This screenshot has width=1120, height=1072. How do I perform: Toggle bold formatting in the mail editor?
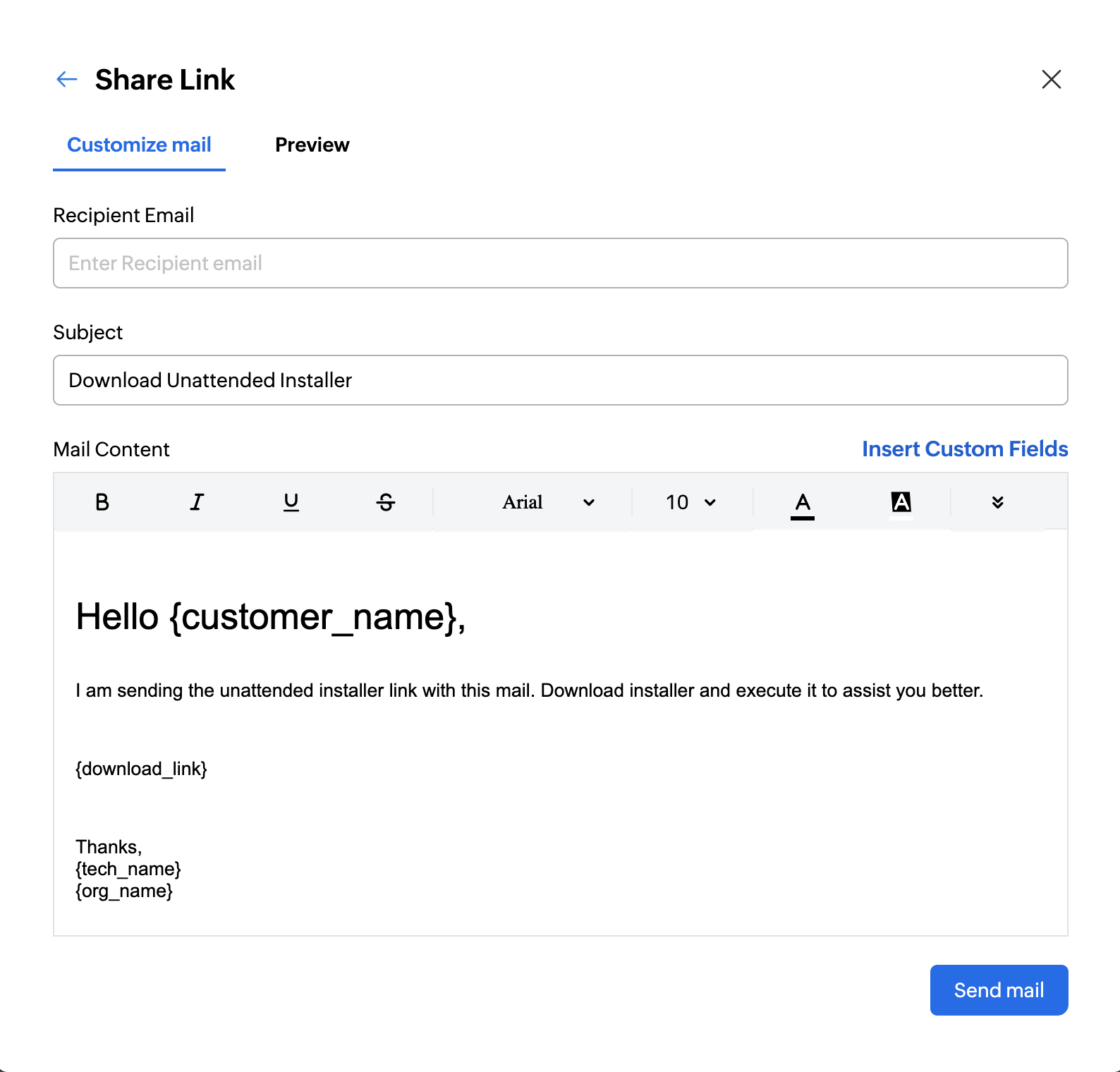[x=102, y=502]
